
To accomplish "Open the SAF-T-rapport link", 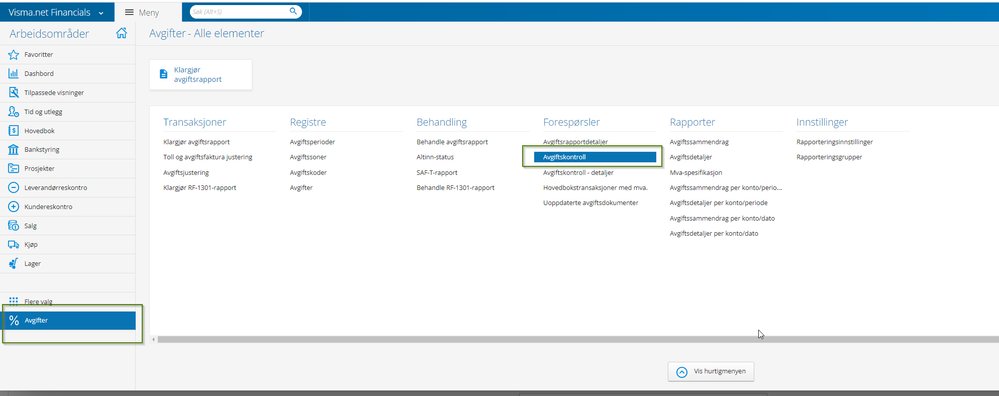I will 437,173.
